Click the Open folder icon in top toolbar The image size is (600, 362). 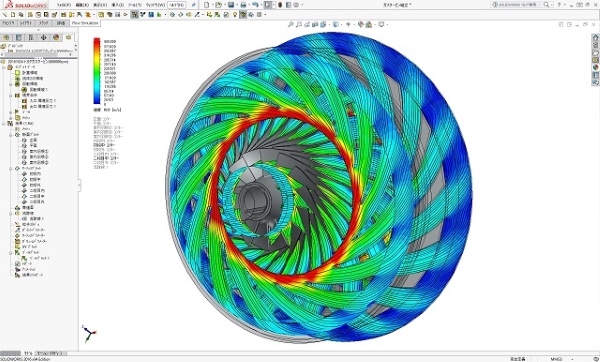(218, 5)
